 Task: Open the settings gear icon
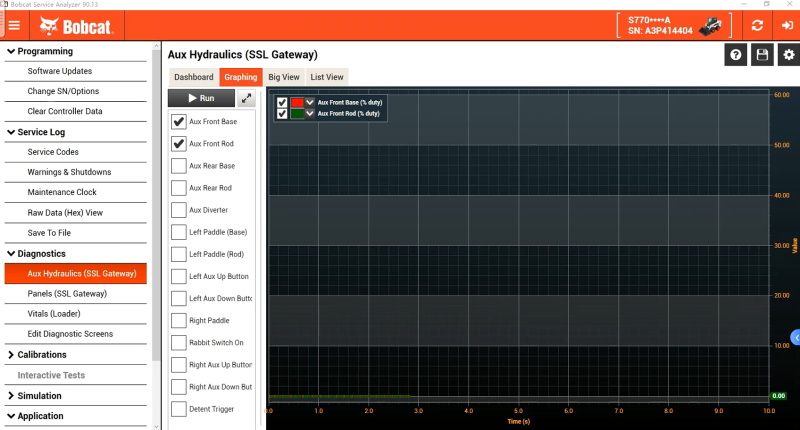coord(787,55)
